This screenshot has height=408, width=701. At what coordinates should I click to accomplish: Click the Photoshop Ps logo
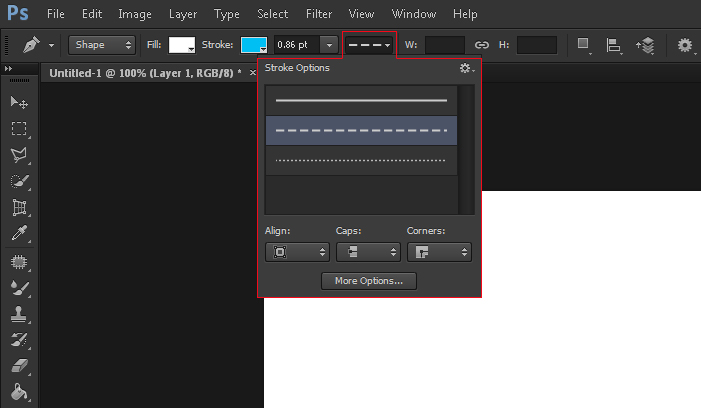coord(18,13)
